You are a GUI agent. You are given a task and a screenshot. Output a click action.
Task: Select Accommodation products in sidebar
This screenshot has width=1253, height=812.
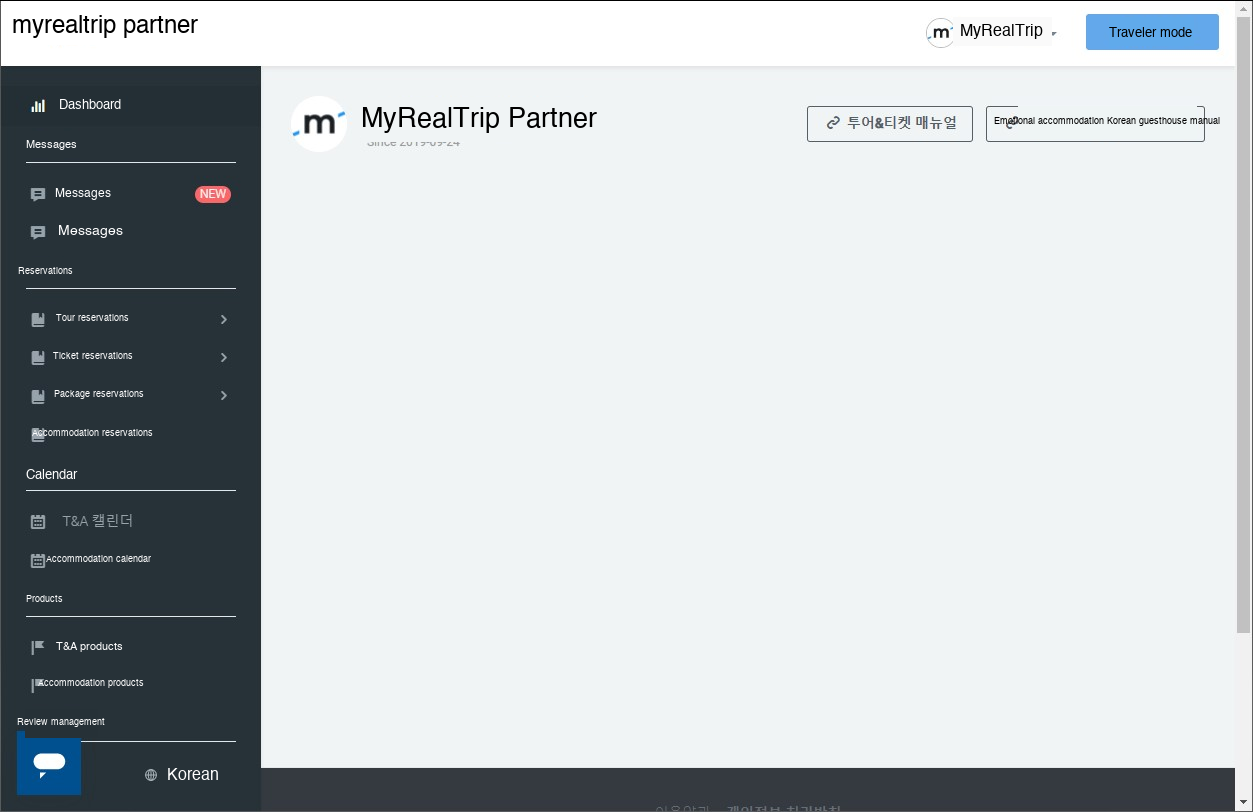point(92,683)
